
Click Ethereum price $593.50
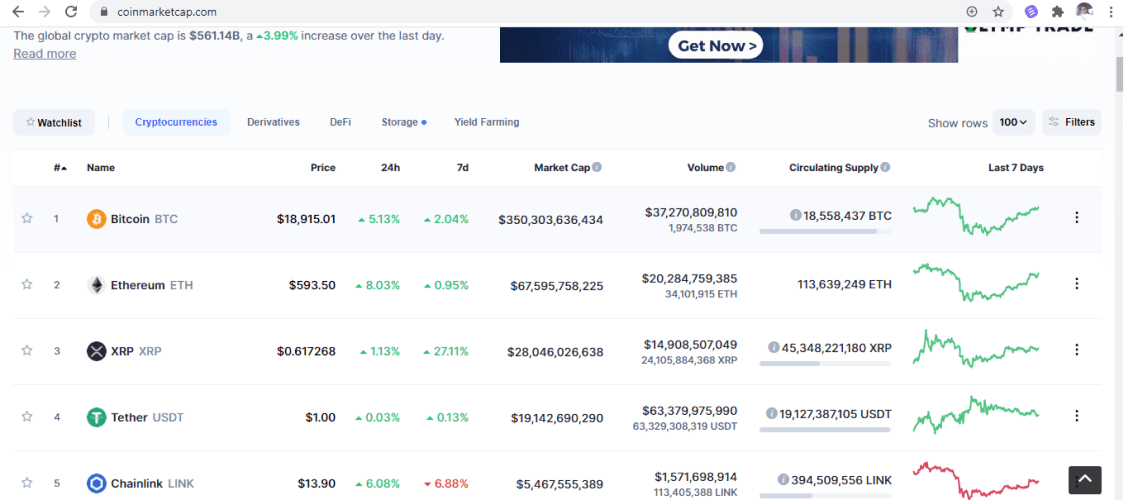pos(312,285)
